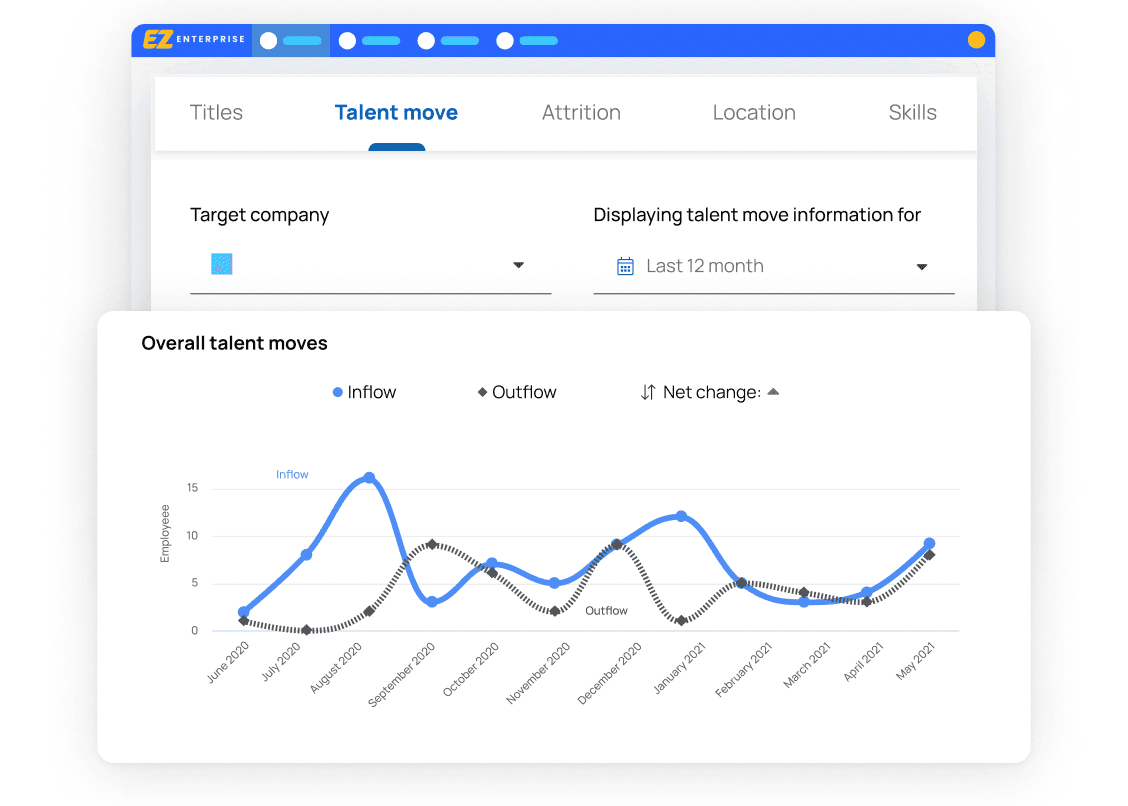Open the Target company dropdown
The height and width of the screenshot is (806, 1128).
(x=370, y=265)
